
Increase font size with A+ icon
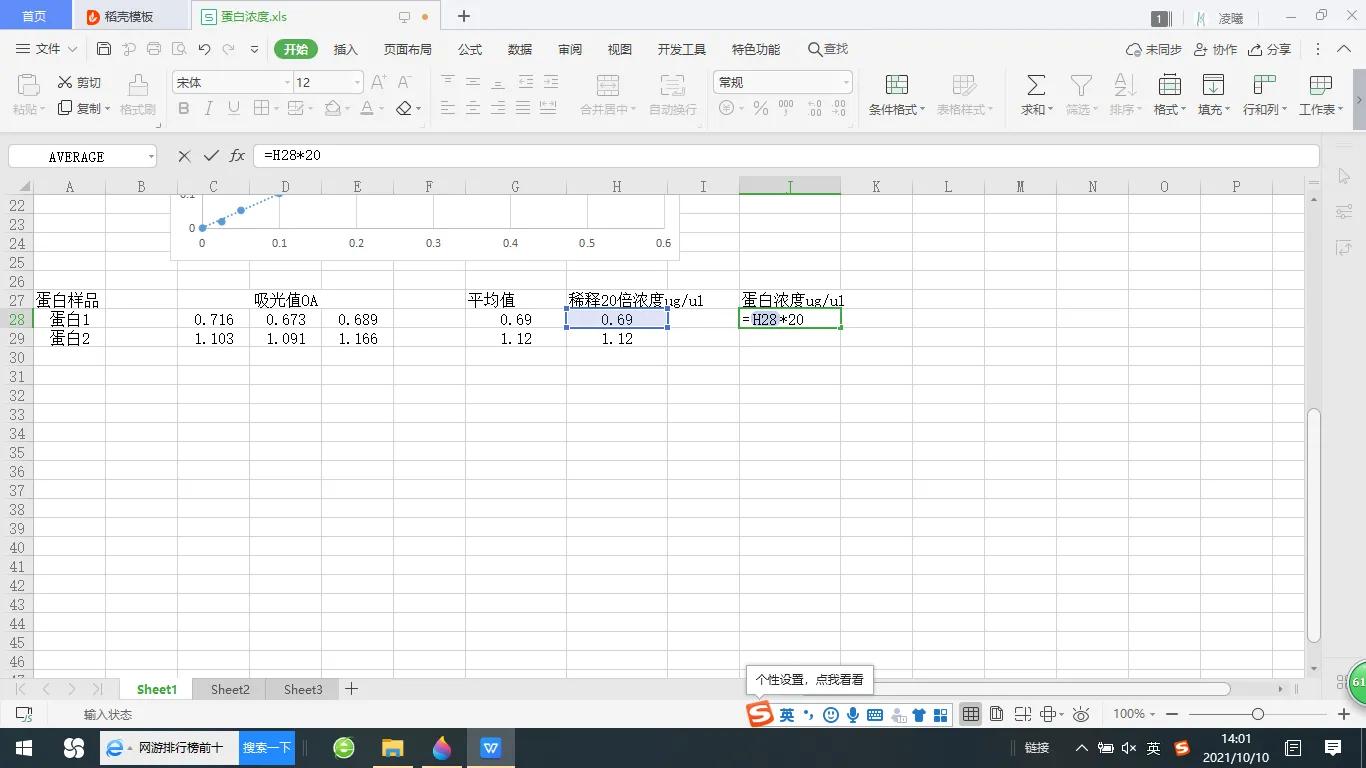pos(379,82)
